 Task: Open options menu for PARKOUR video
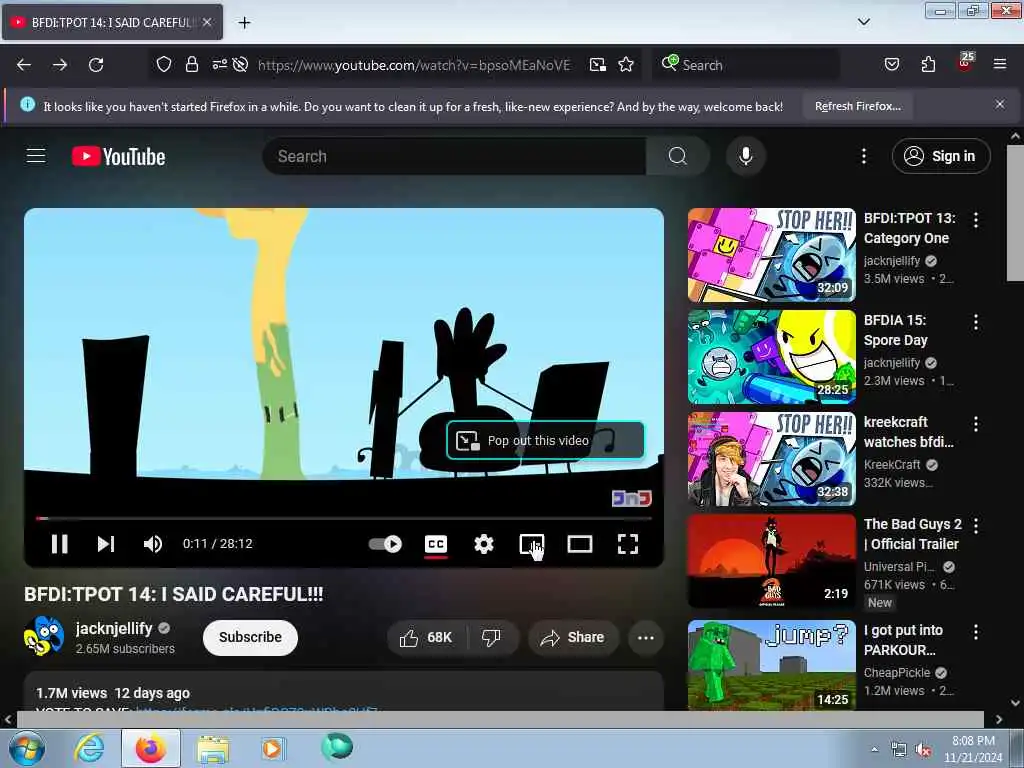(x=976, y=632)
